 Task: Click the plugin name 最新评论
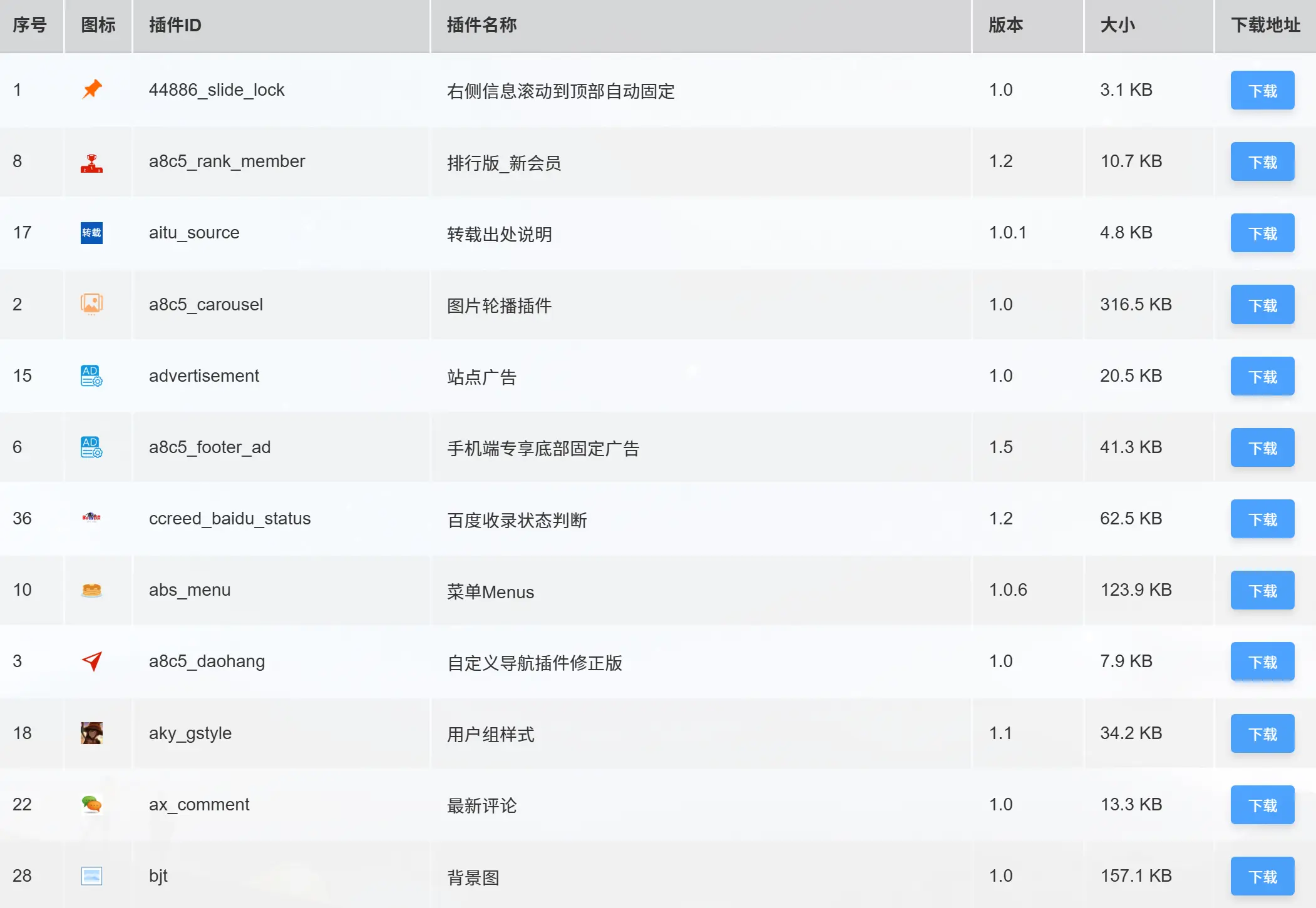pos(481,805)
